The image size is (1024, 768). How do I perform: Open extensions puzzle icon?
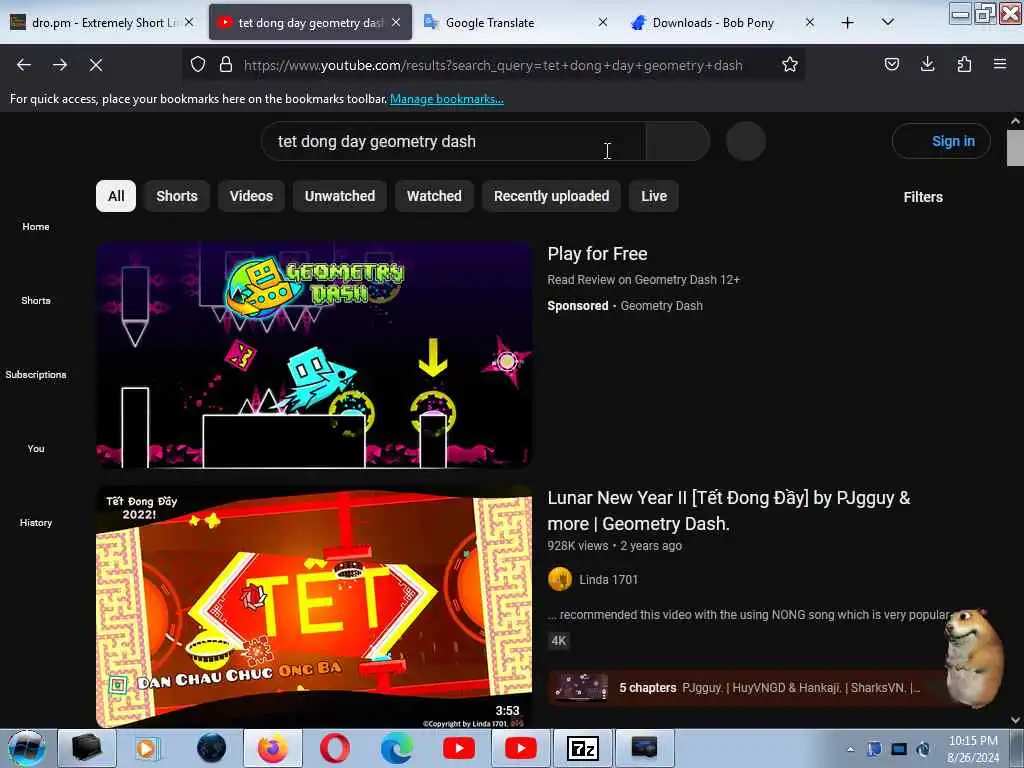964,64
